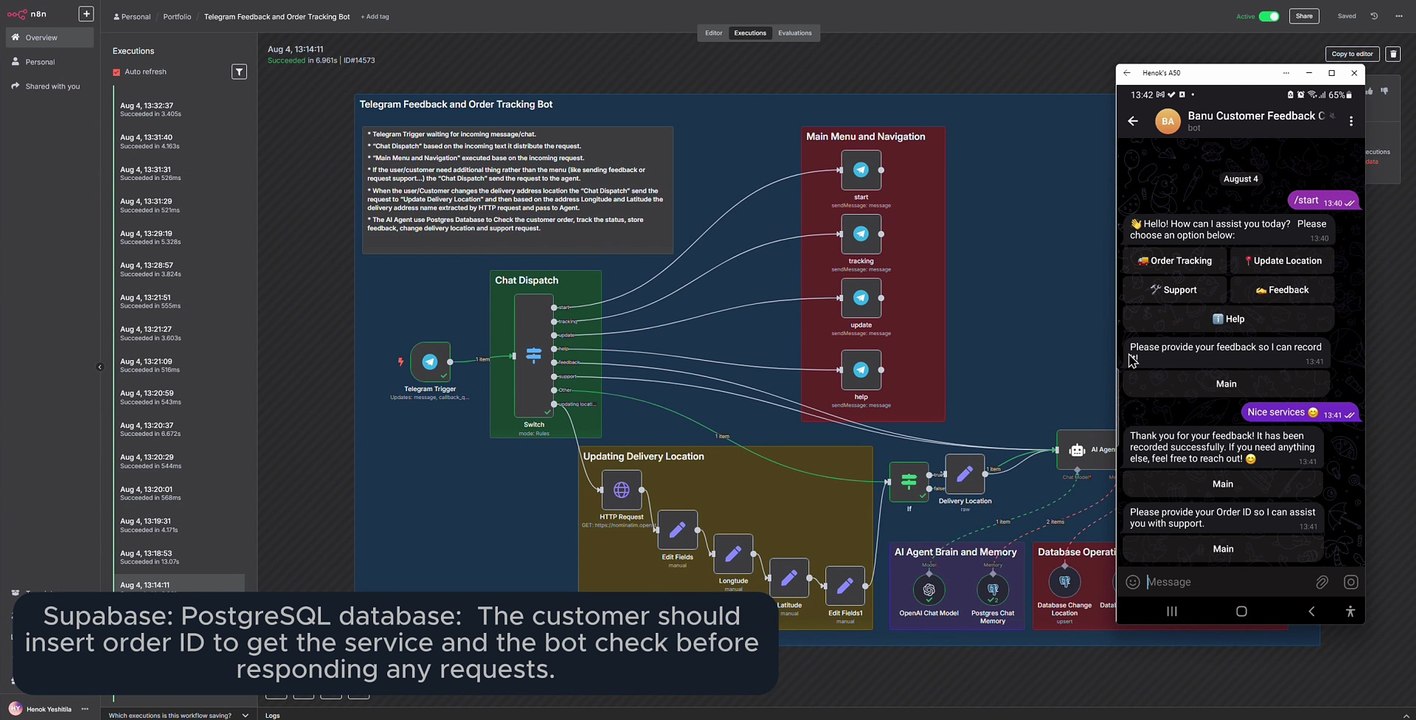Click the trash delete execution icon
1416x720 pixels.
[x=1393, y=54]
